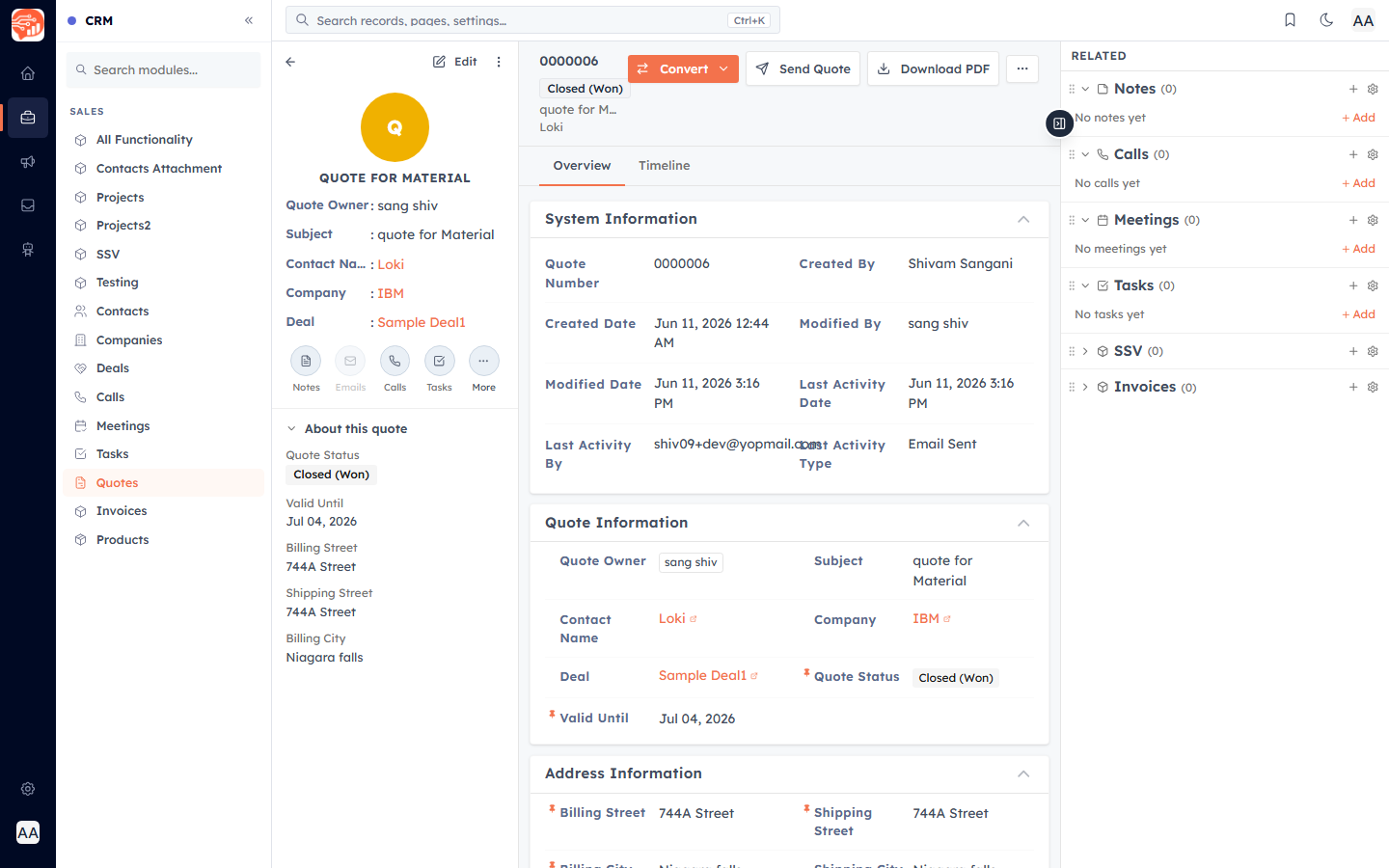This screenshot has width=1389, height=868.
Task: Add a note with the Notes plus icon
Action: [1353, 89]
